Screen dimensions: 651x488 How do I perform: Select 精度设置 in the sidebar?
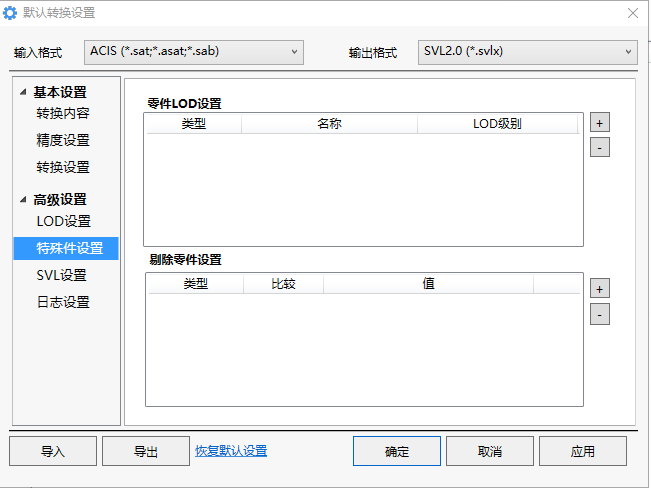point(63,140)
